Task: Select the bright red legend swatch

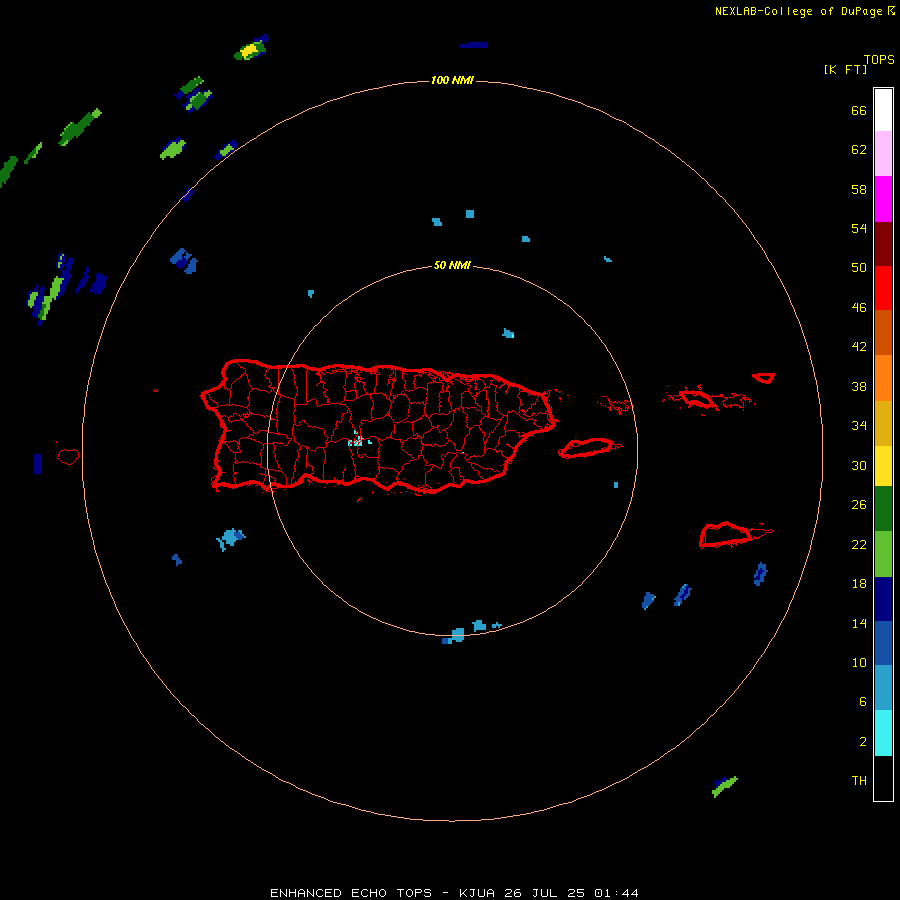Action: point(883,288)
